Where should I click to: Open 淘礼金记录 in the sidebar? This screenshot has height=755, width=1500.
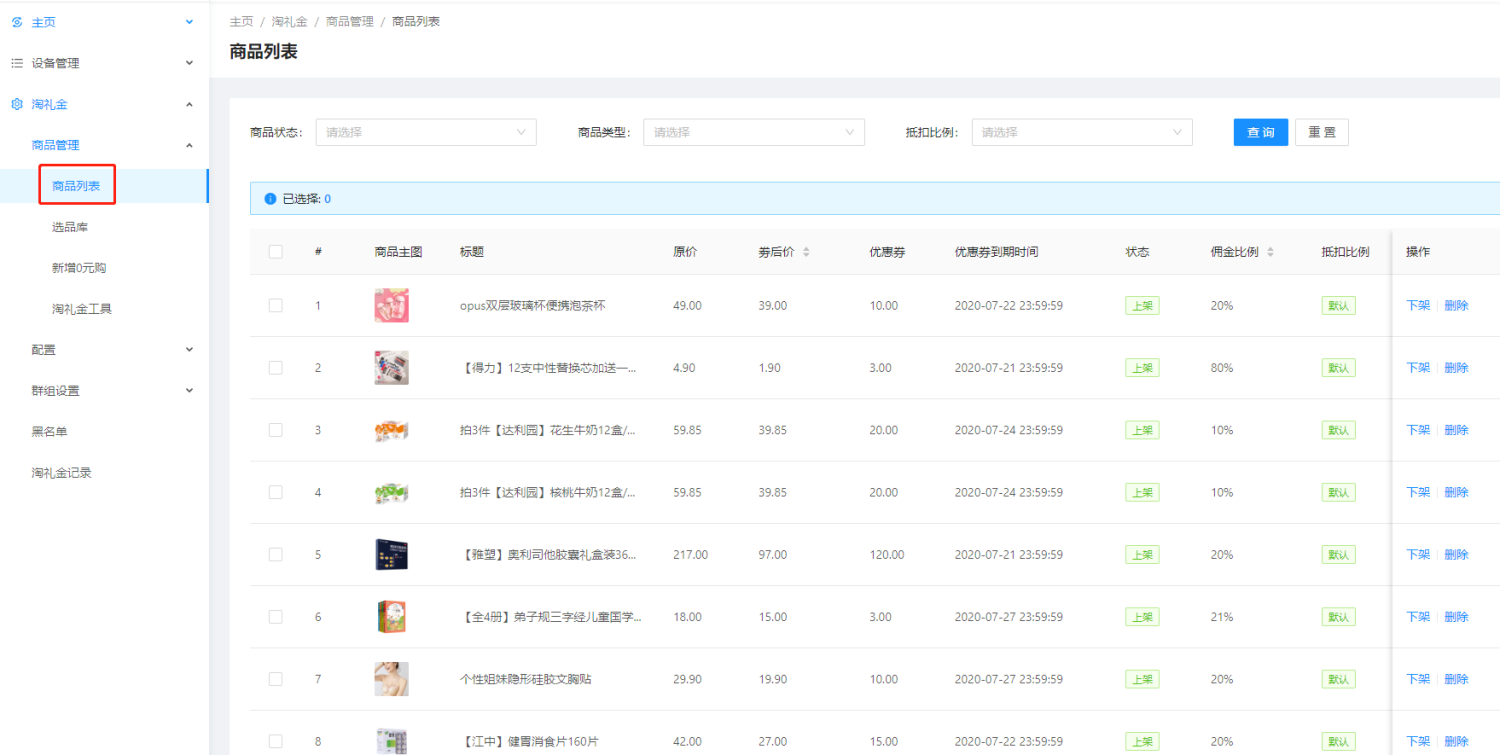(62, 473)
